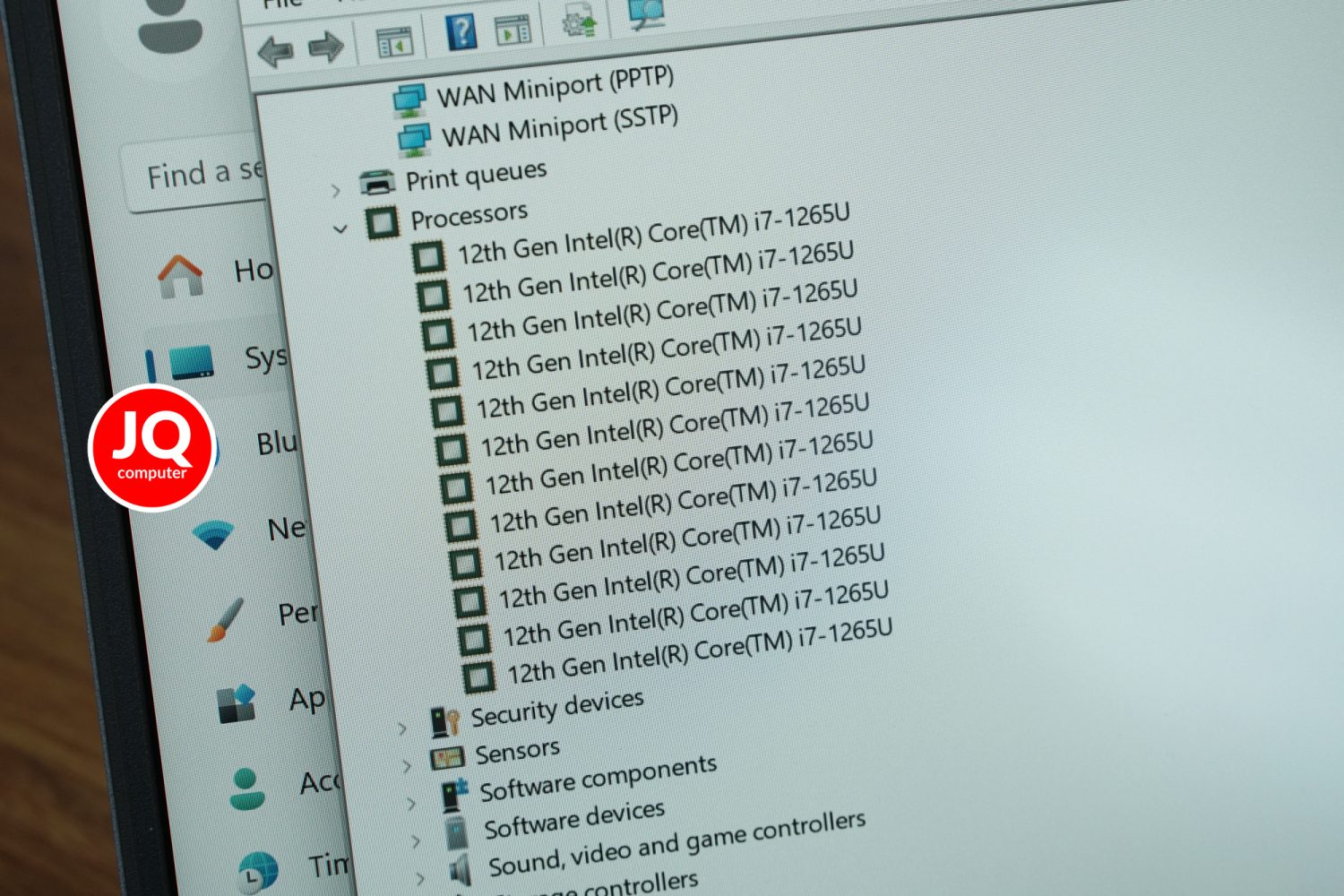Expand the Software components category
The image size is (1344, 896).
pyautogui.click(x=411, y=804)
